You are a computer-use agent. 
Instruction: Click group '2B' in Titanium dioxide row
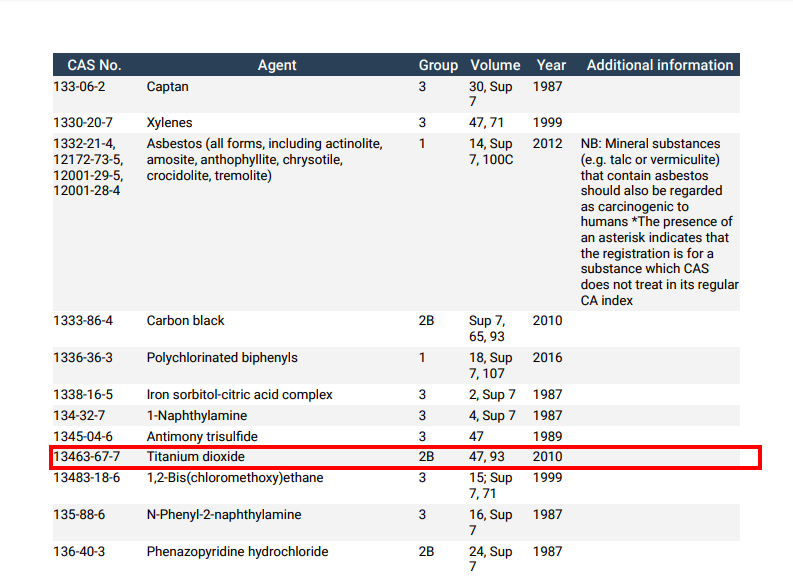tap(426, 457)
